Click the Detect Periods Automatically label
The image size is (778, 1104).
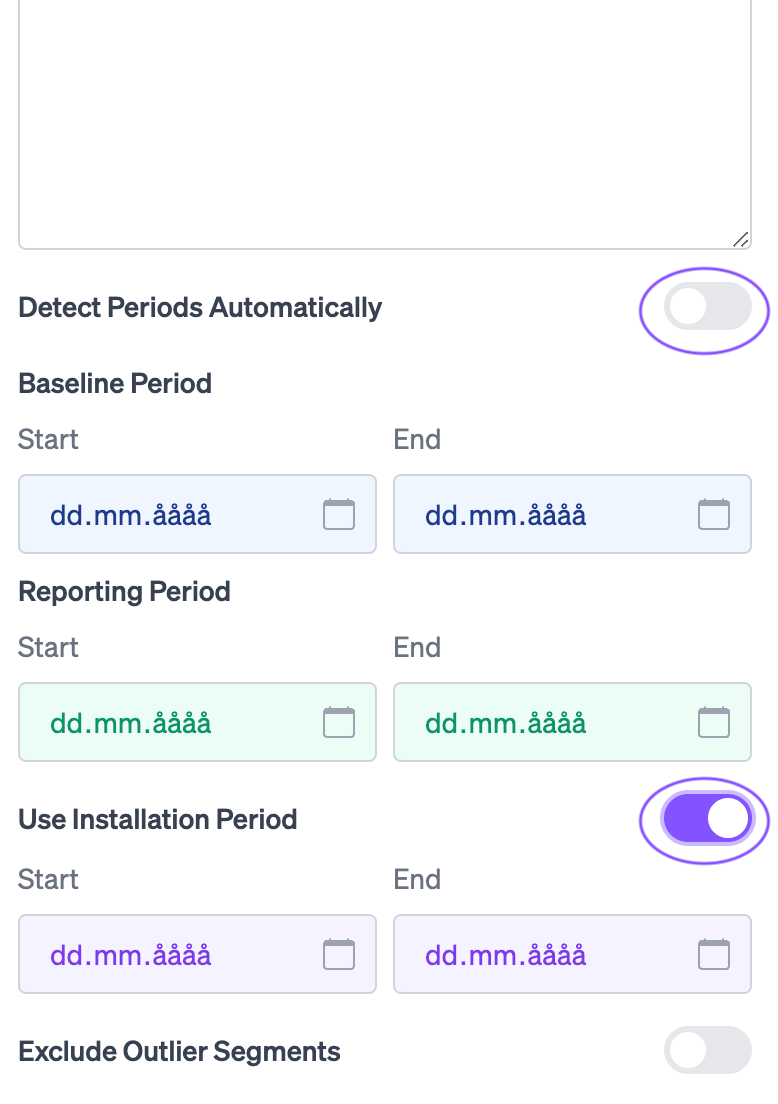(x=200, y=307)
